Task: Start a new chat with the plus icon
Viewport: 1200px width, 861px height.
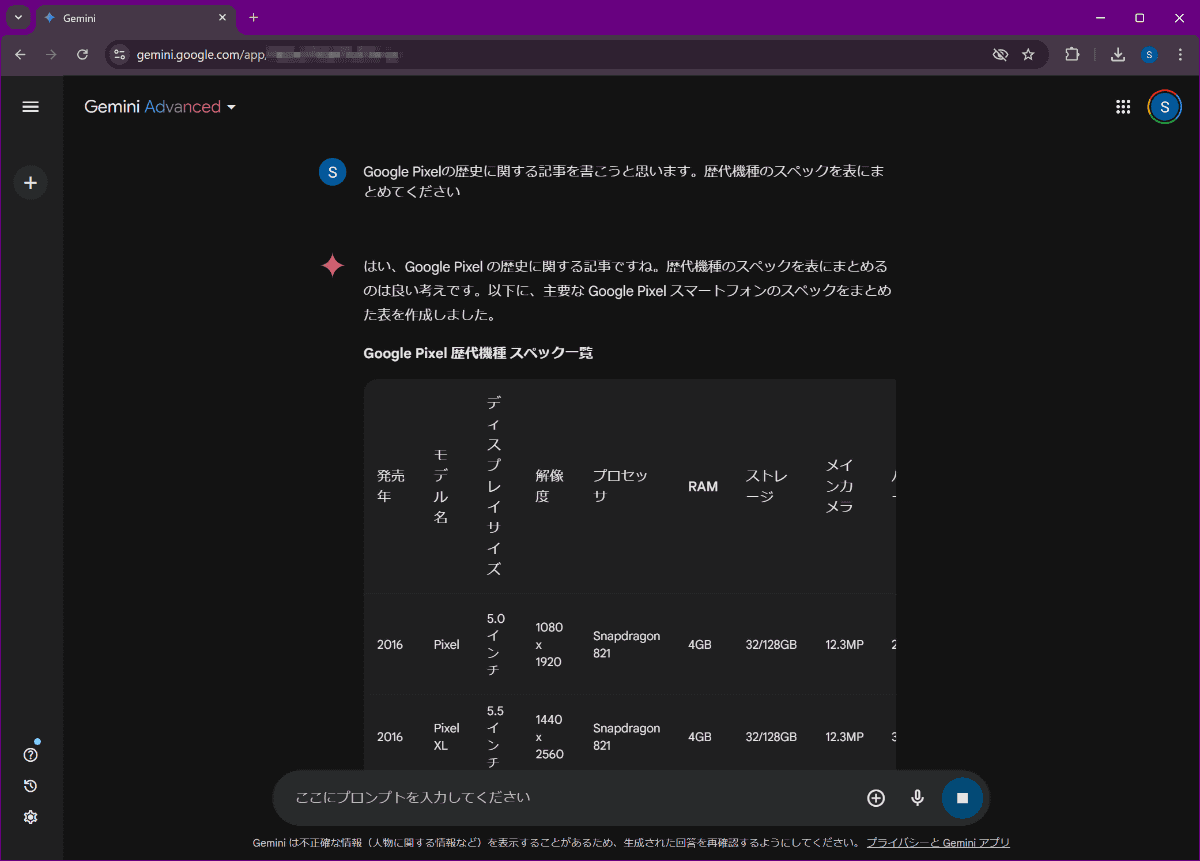Action: coord(30,182)
